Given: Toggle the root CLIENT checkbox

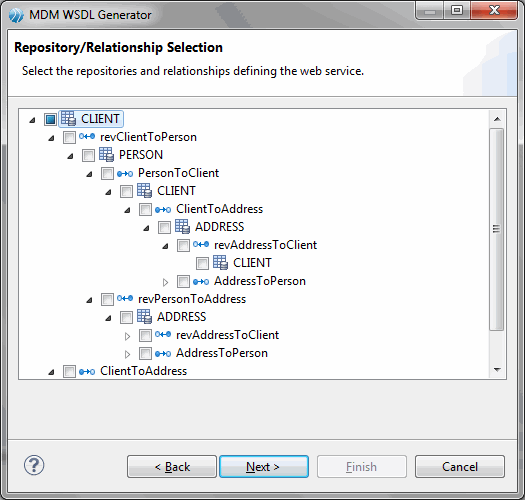Looking at the screenshot, I should pyautogui.click(x=50, y=119).
